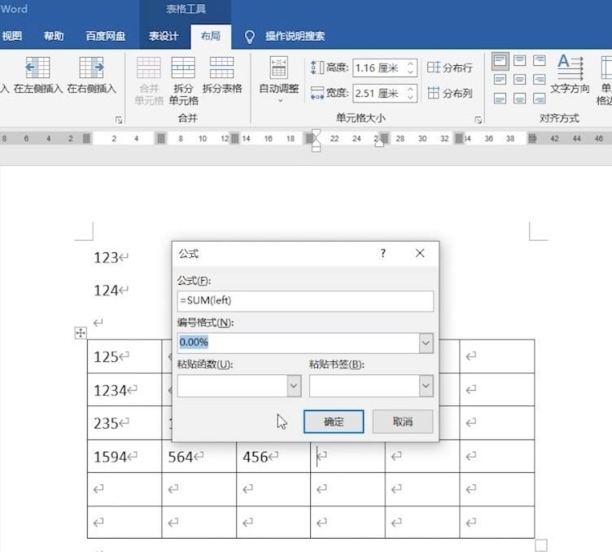Expand the 粘贴函数 dropdown
Image resolution: width=612 pixels, height=552 pixels.
294,386
